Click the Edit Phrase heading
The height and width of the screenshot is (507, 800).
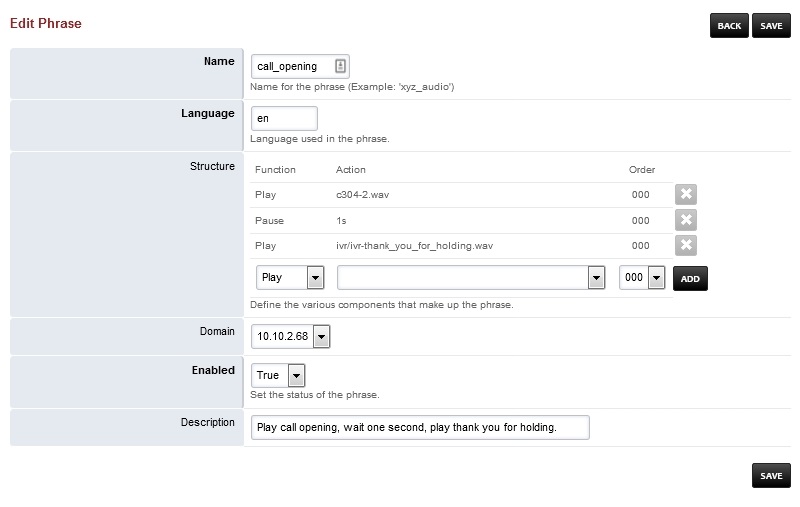tap(46, 22)
